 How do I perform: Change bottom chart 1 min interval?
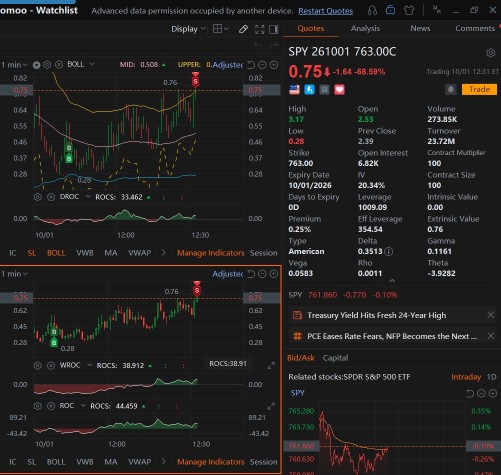click(x=14, y=274)
